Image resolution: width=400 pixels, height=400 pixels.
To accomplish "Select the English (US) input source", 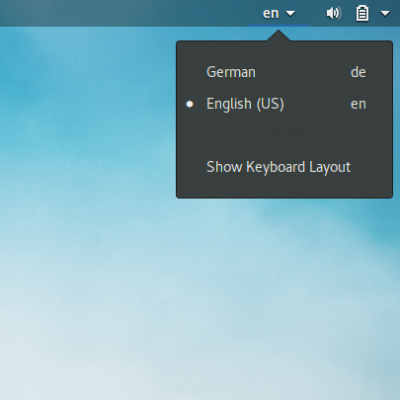I will [x=284, y=104].
